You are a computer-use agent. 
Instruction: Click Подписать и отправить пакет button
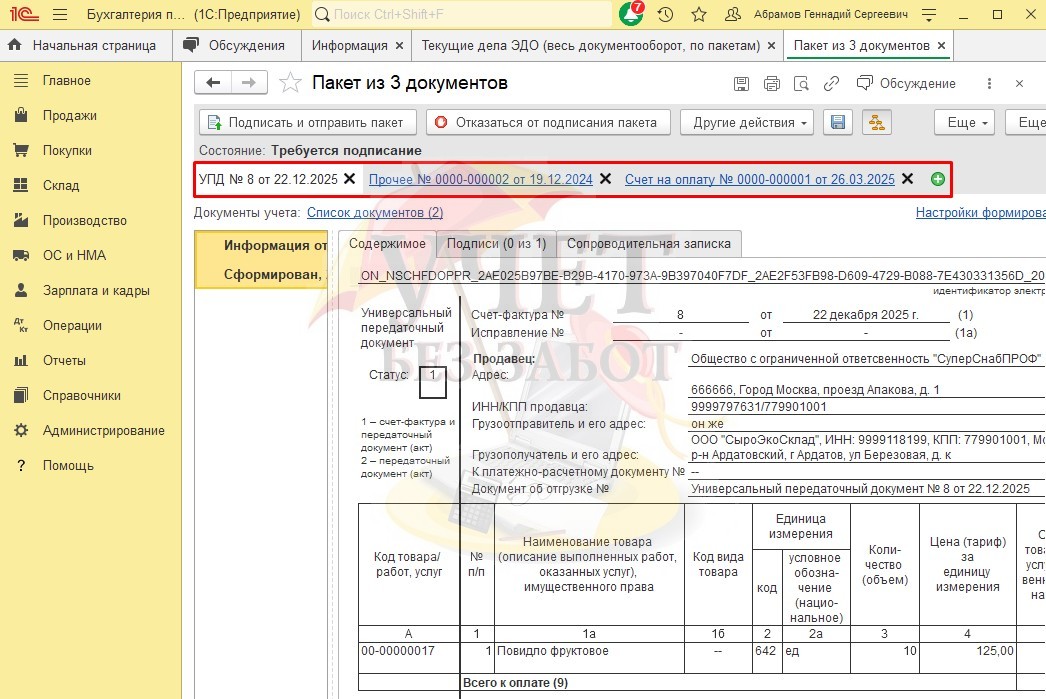click(306, 122)
